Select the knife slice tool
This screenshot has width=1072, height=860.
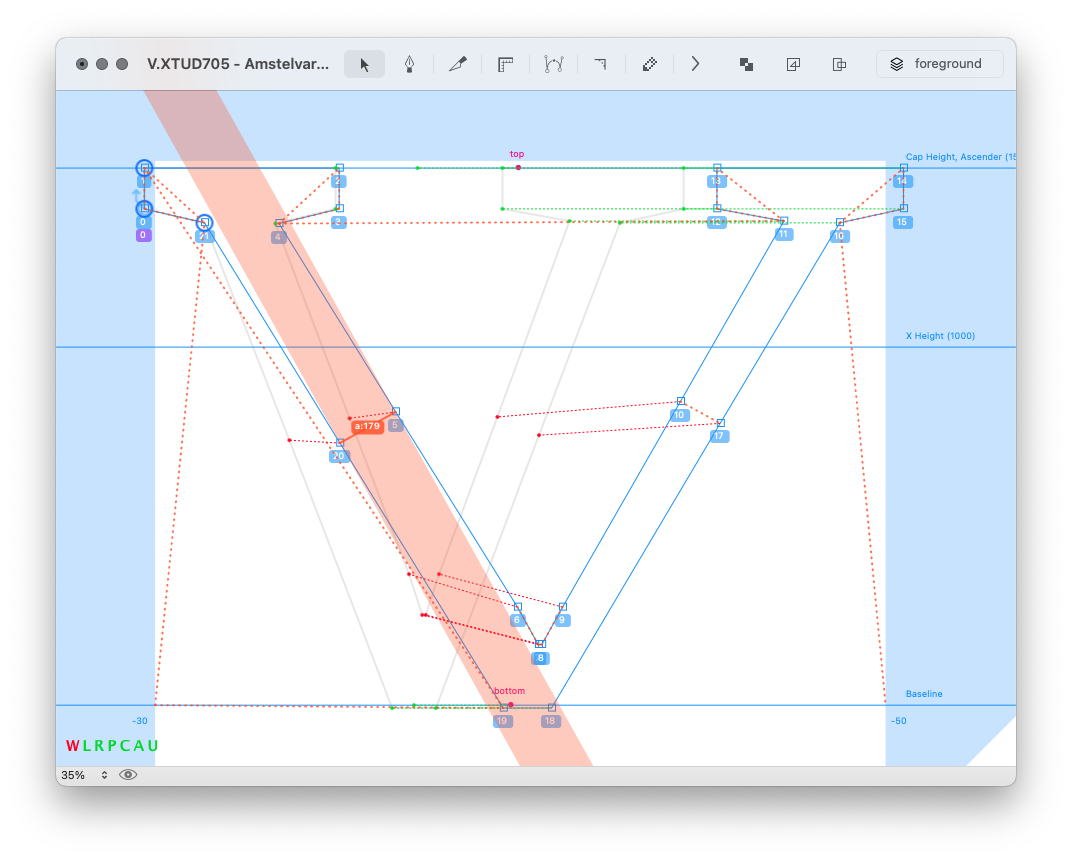click(x=458, y=64)
